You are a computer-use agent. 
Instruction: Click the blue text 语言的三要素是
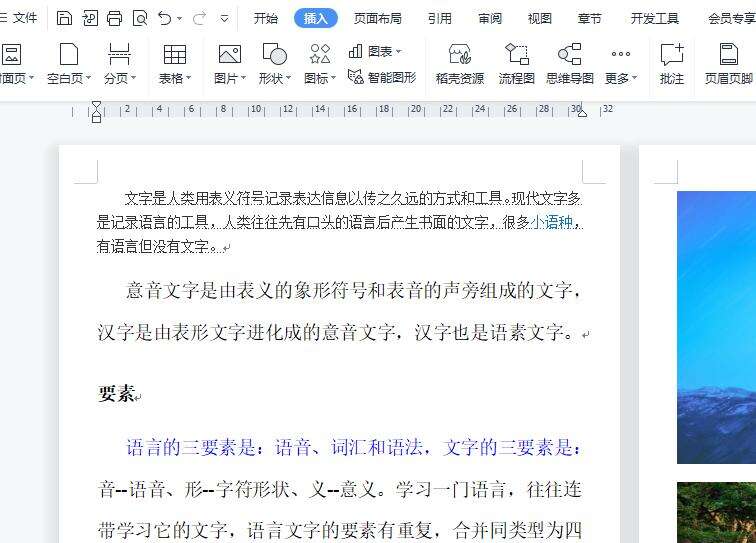(190, 448)
